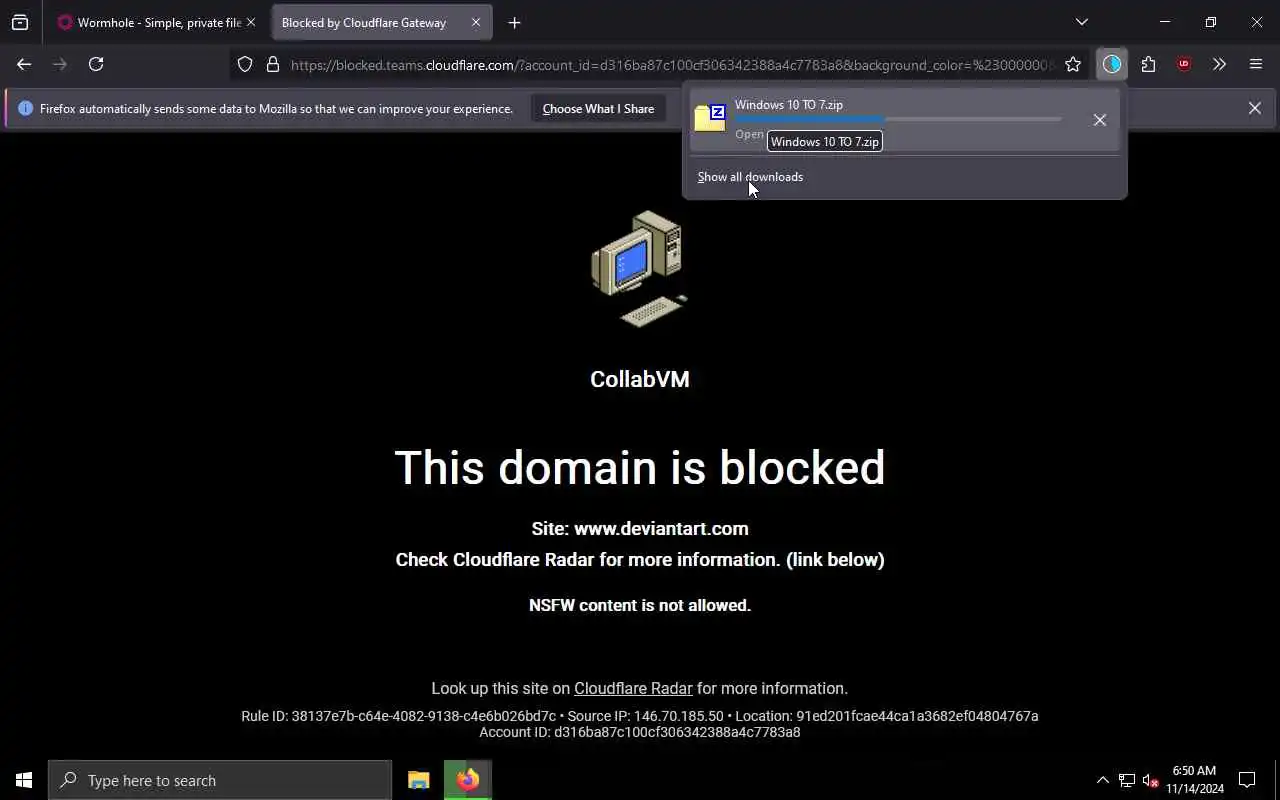Click Firefox icon in taskbar
This screenshot has width=1280, height=800.
468,780
